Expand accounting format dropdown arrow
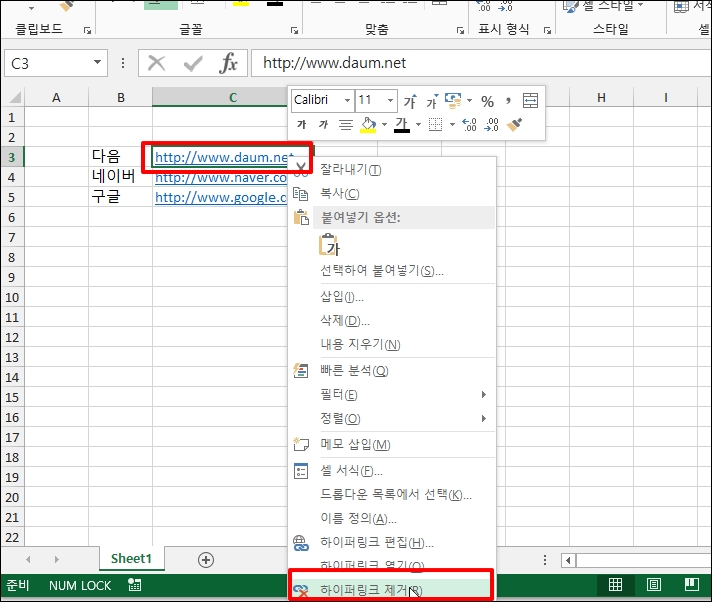Screen dimensions: 712x602 pos(470,101)
